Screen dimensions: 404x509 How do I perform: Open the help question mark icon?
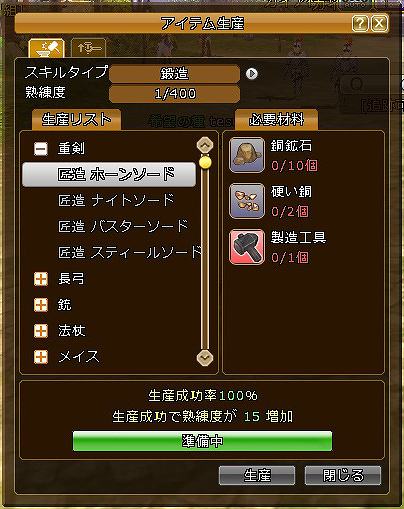[x=360, y=23]
